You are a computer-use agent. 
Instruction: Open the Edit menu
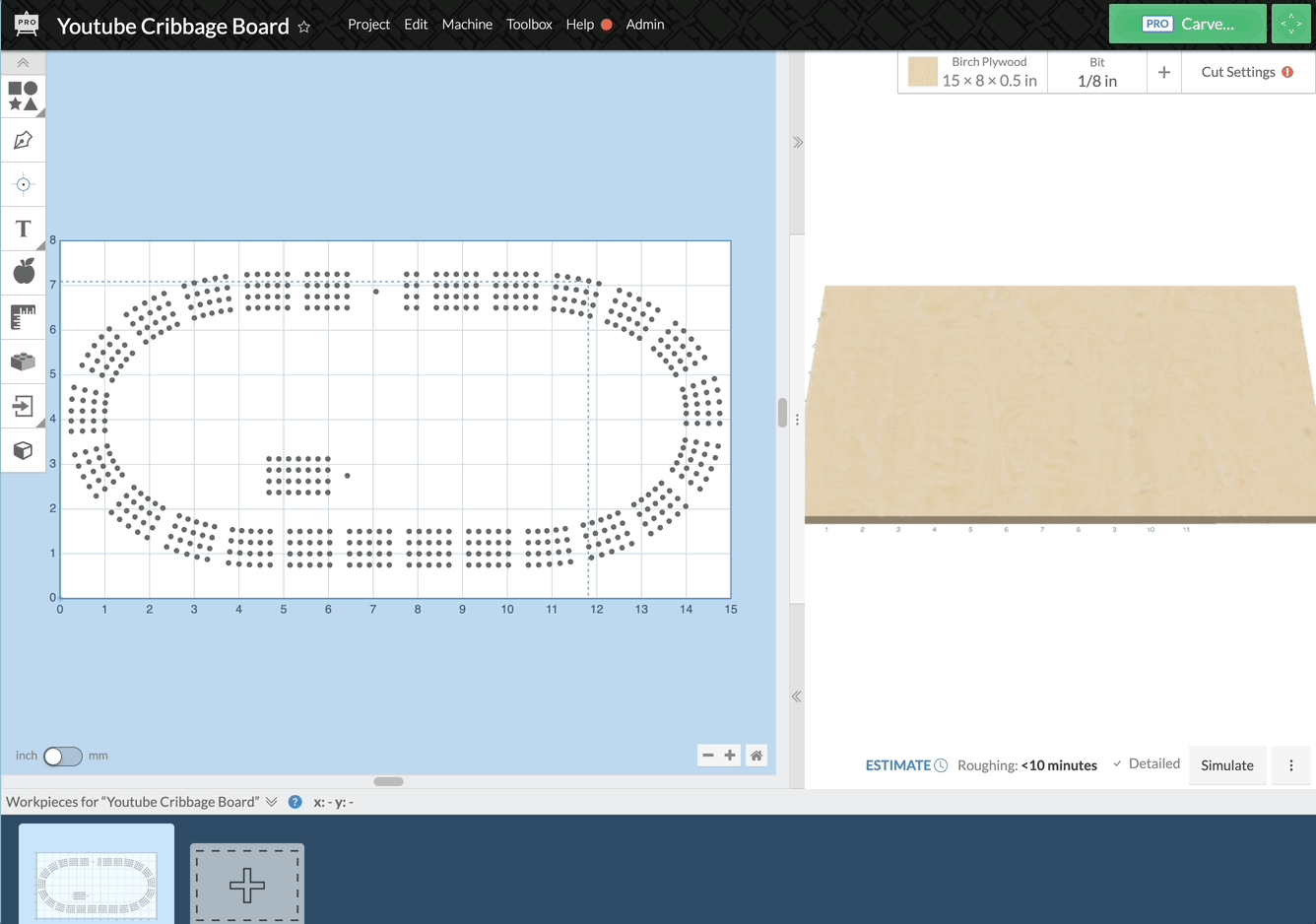pyautogui.click(x=416, y=25)
